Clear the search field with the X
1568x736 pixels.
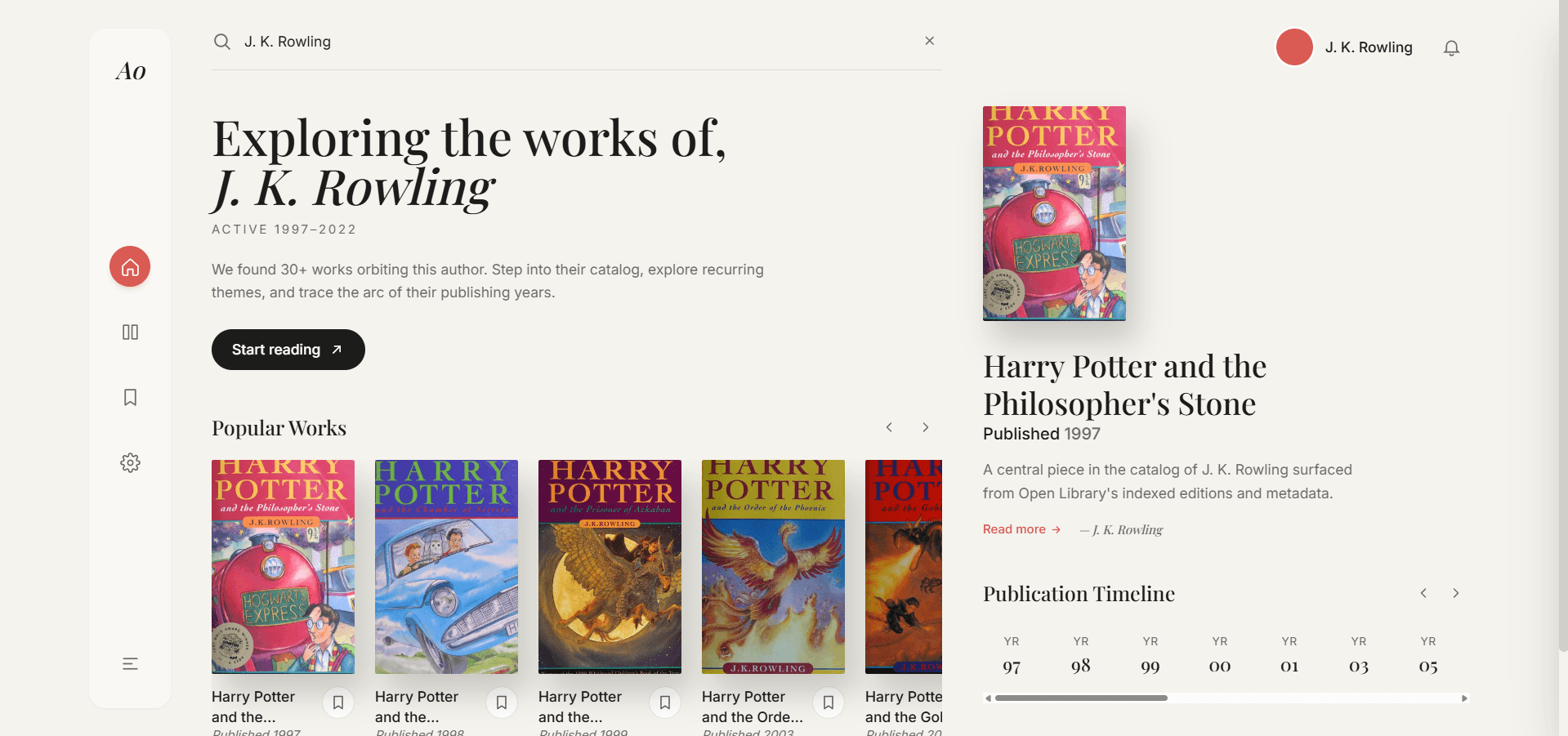click(929, 41)
